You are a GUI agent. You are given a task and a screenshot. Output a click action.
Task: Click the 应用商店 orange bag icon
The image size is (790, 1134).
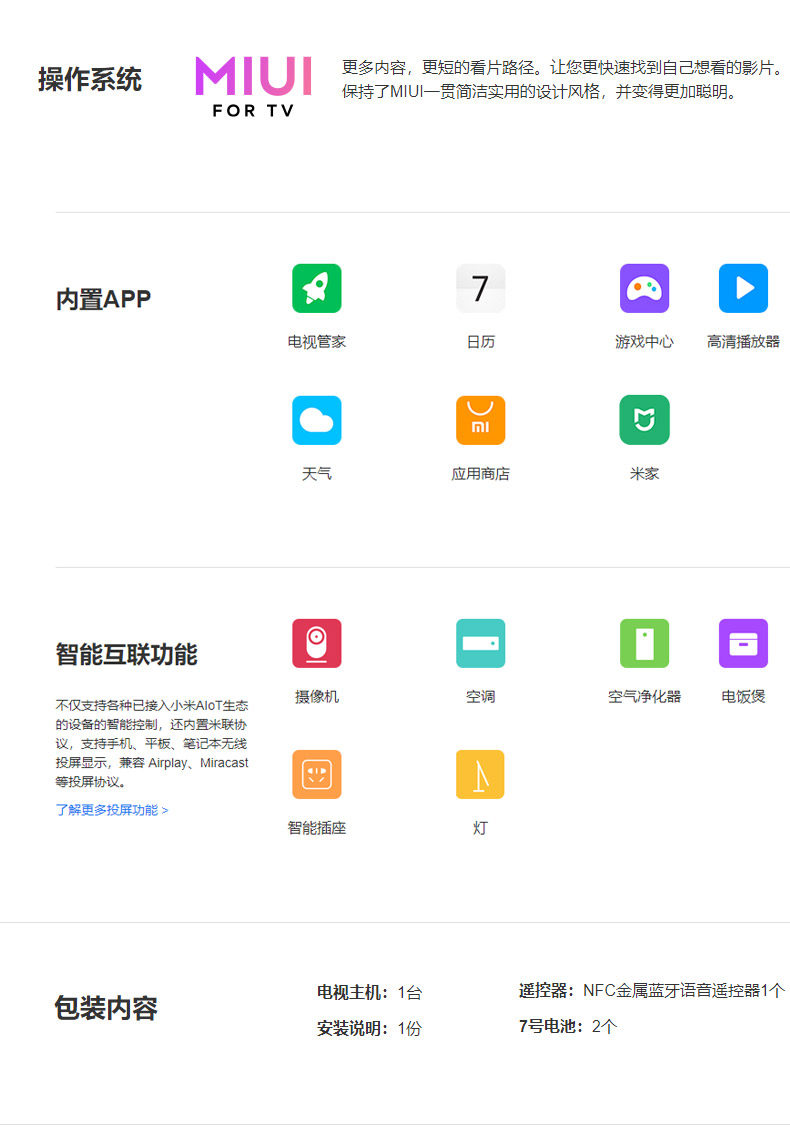click(x=480, y=420)
